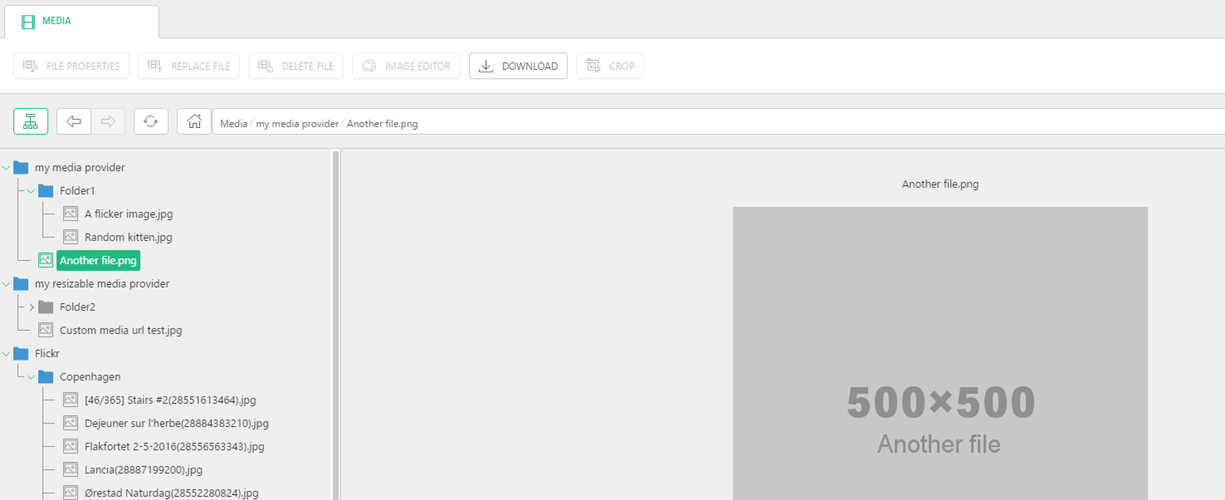Download the selected file
1225x500 pixels.
[518, 66]
